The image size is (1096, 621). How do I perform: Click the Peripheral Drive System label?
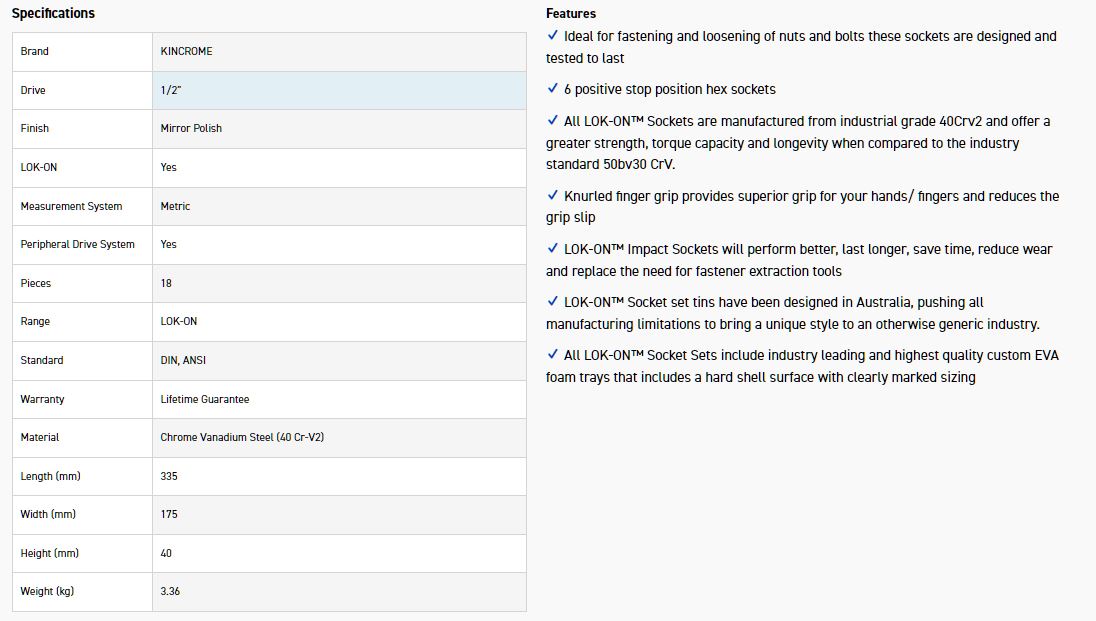tap(77, 244)
